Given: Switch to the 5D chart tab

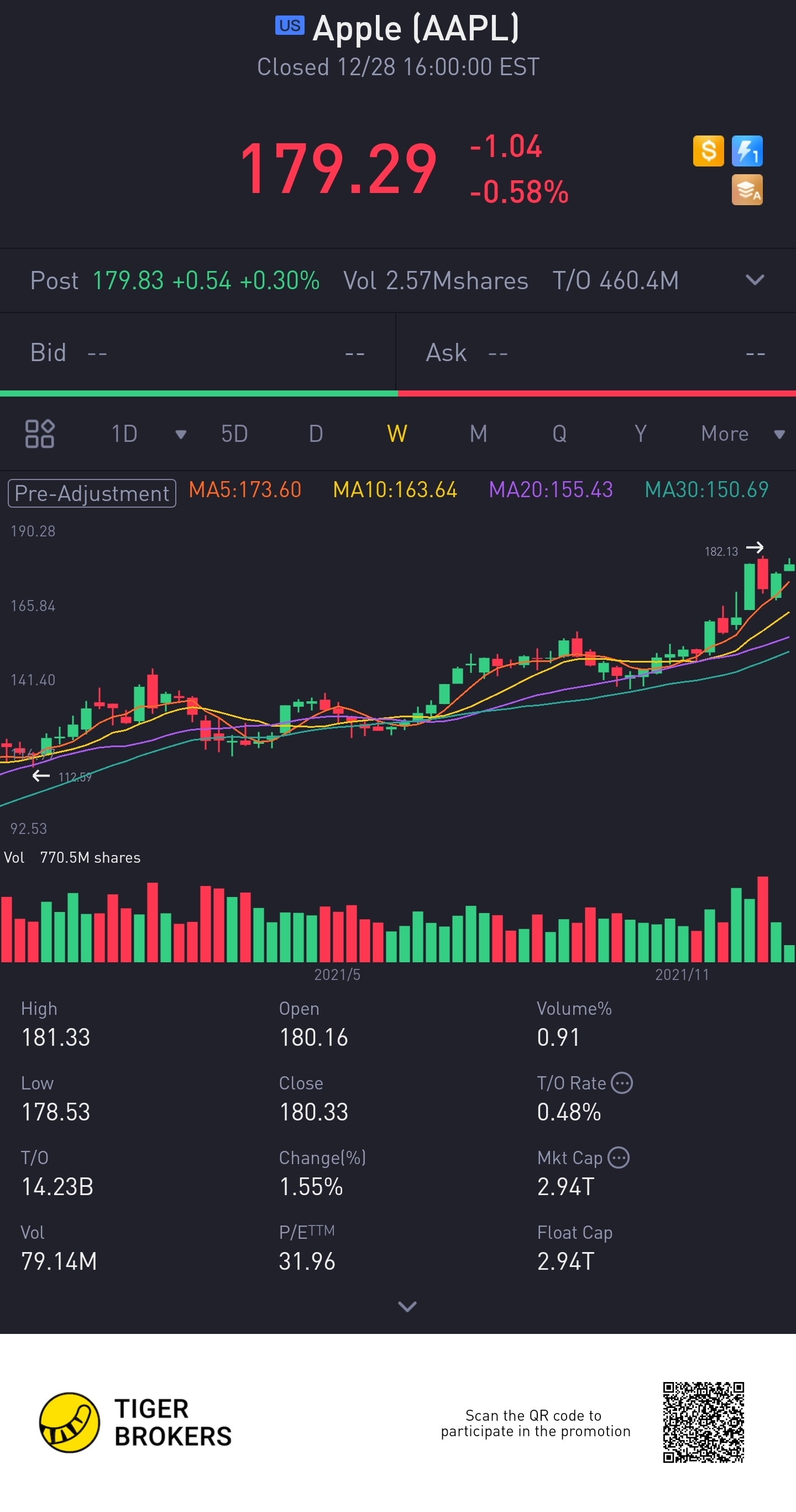Looking at the screenshot, I should pyautogui.click(x=234, y=434).
